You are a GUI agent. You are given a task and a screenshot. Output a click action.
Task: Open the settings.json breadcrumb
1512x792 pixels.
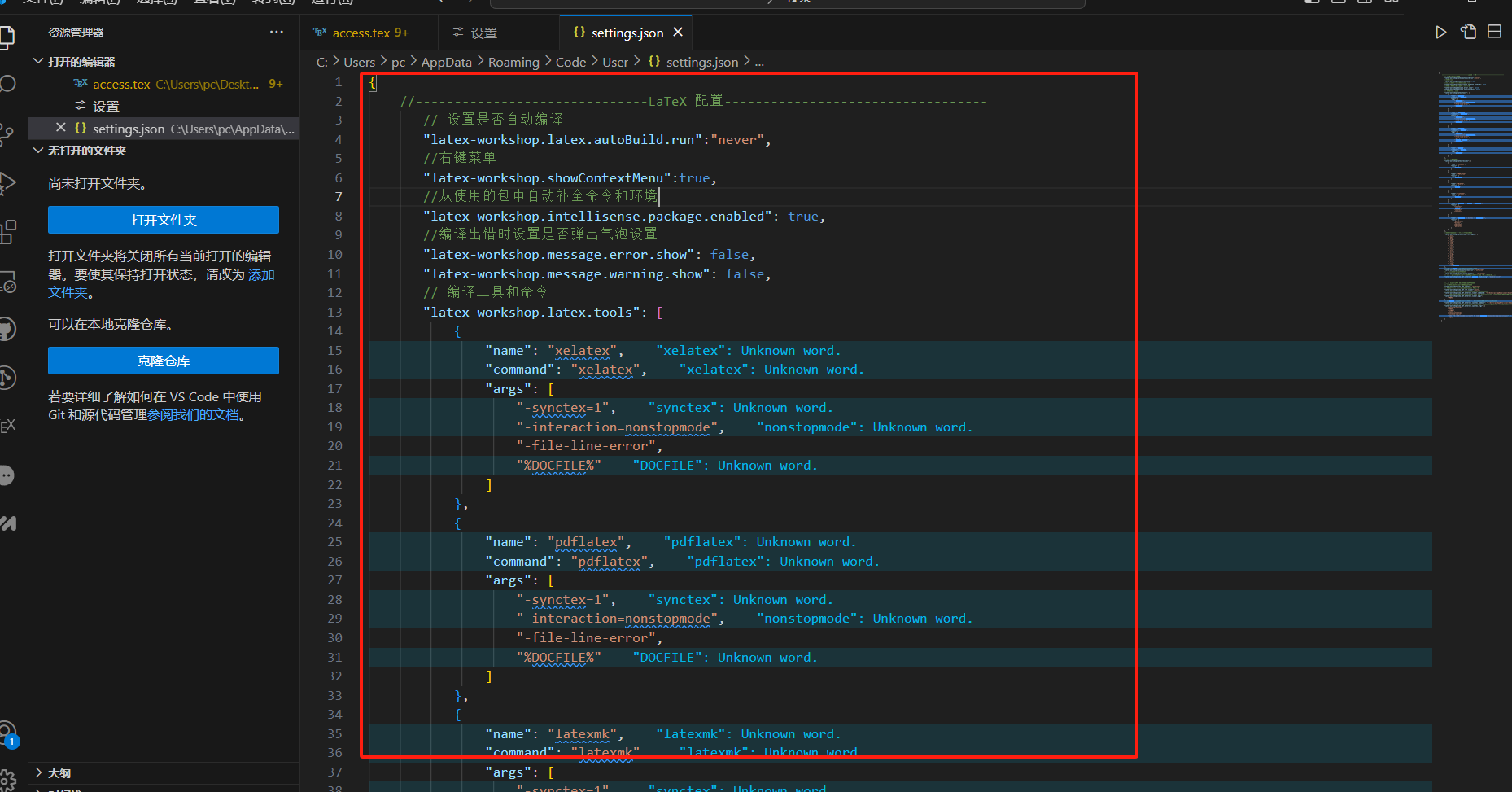click(x=693, y=62)
